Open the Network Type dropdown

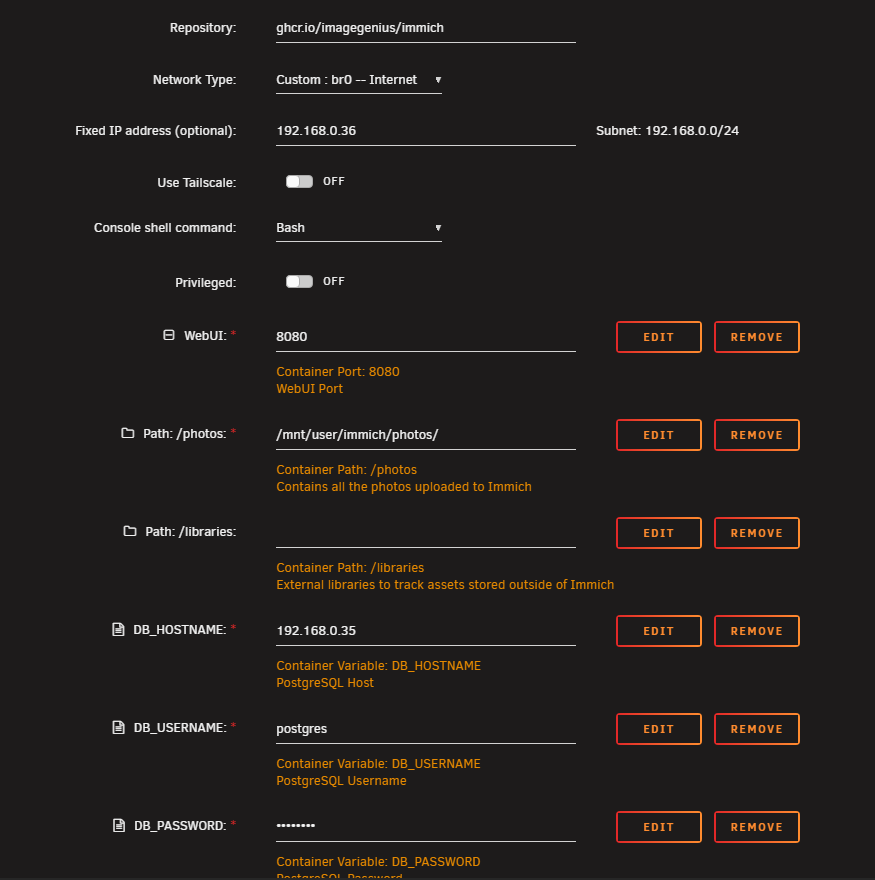coord(359,80)
